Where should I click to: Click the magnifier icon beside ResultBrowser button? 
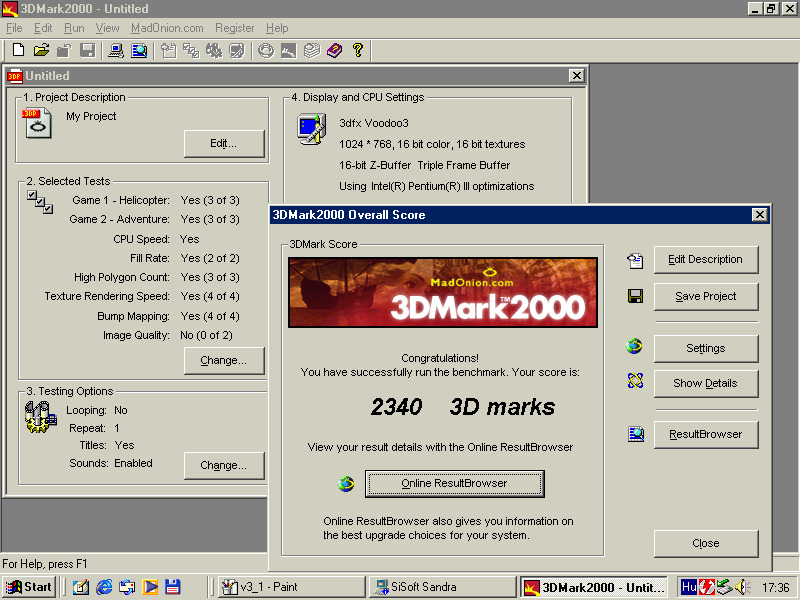click(x=636, y=434)
